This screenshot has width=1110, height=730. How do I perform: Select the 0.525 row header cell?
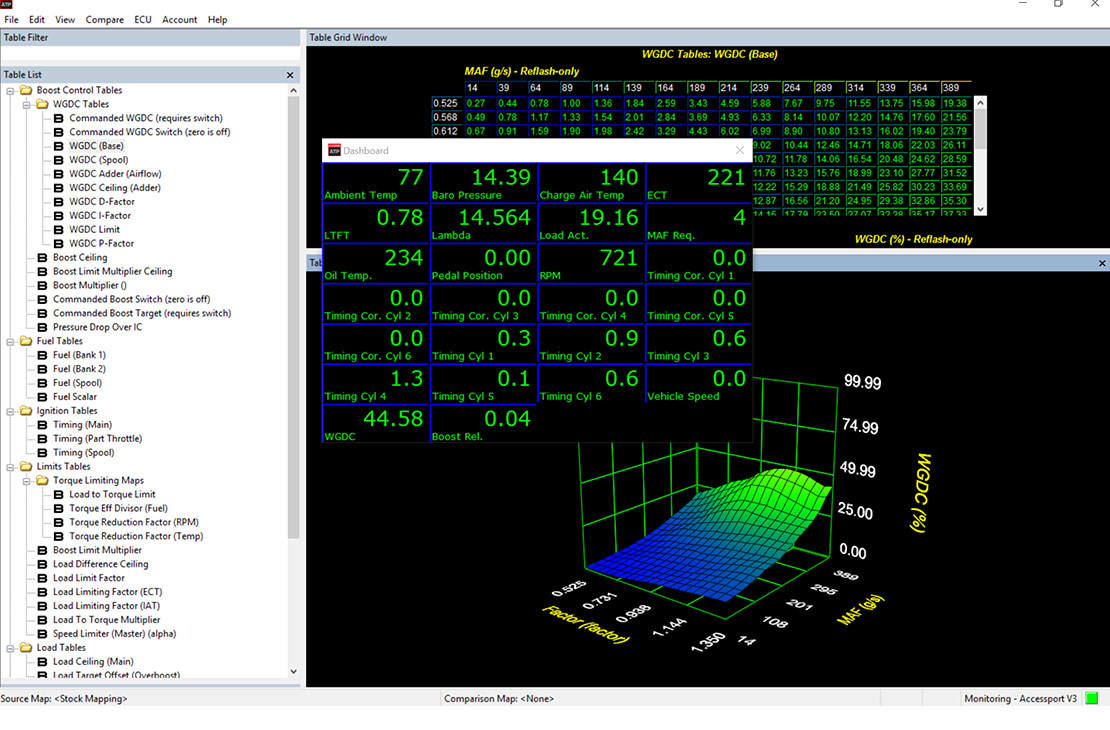pos(445,103)
